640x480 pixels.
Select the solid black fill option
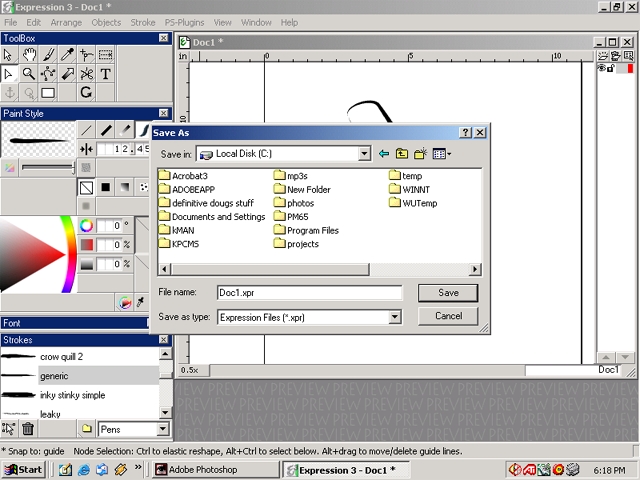[x=106, y=187]
